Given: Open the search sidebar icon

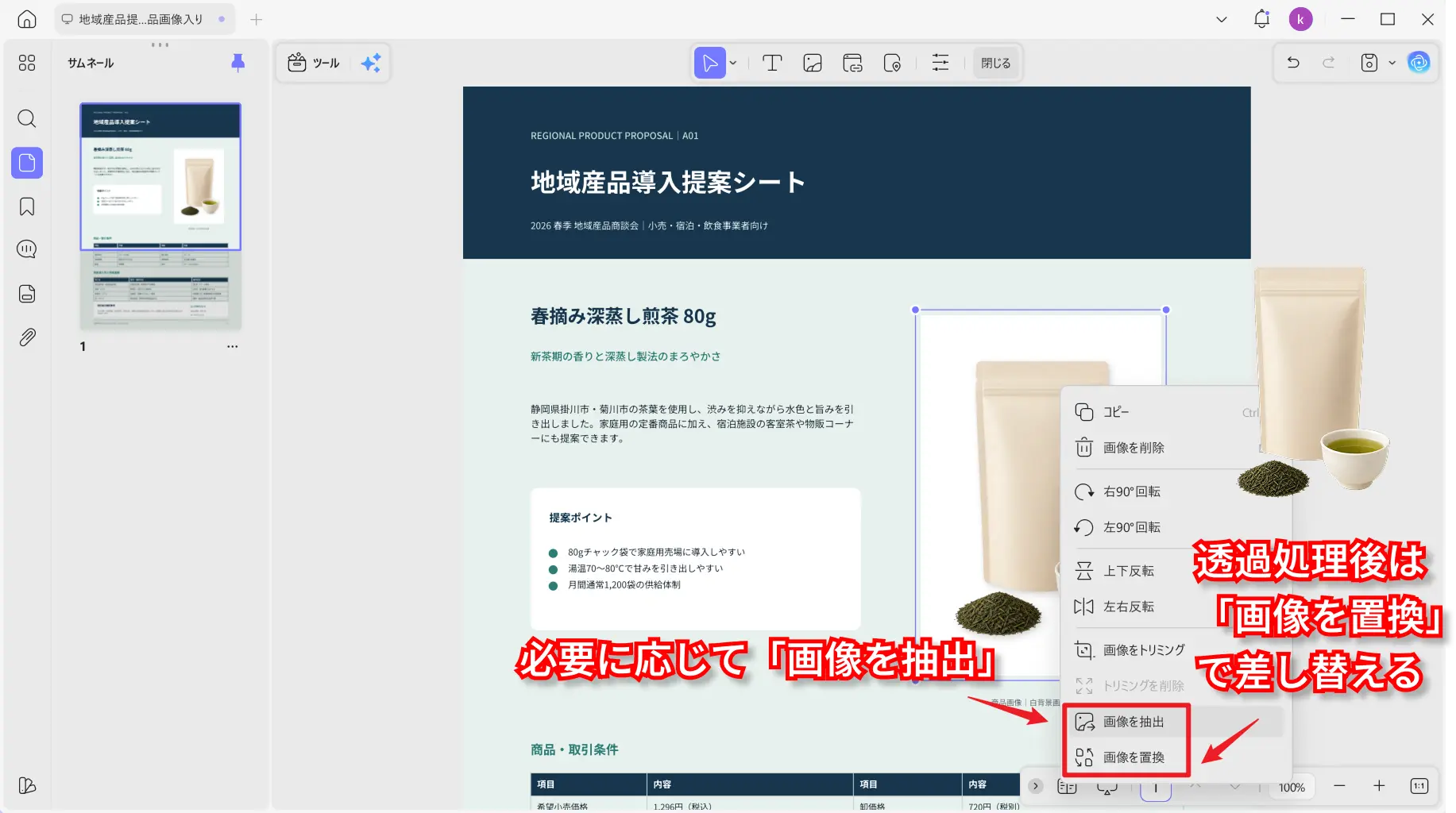Looking at the screenshot, I should click(27, 119).
